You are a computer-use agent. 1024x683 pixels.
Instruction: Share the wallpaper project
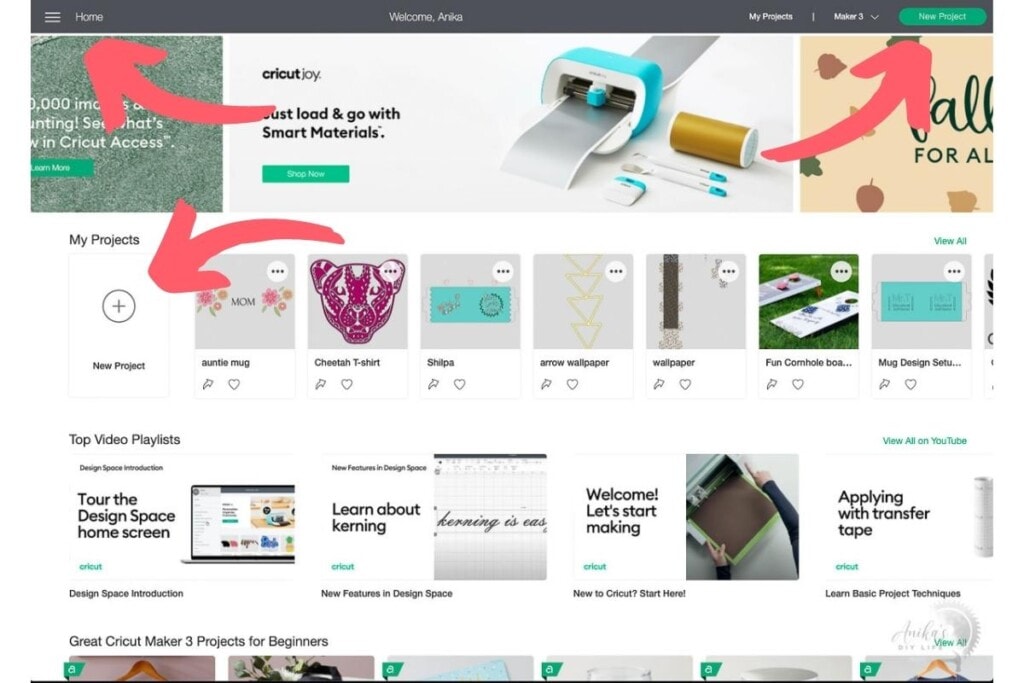(x=659, y=385)
